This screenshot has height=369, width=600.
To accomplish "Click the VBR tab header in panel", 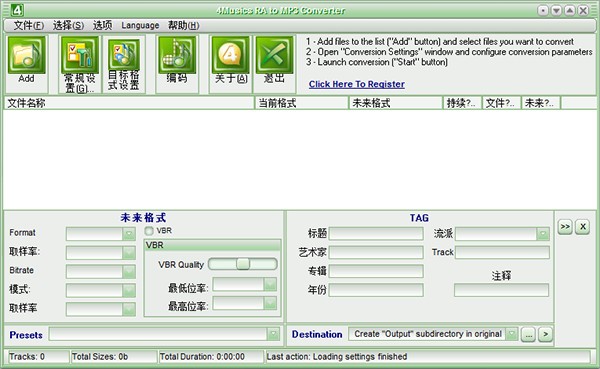I will 212,245.
